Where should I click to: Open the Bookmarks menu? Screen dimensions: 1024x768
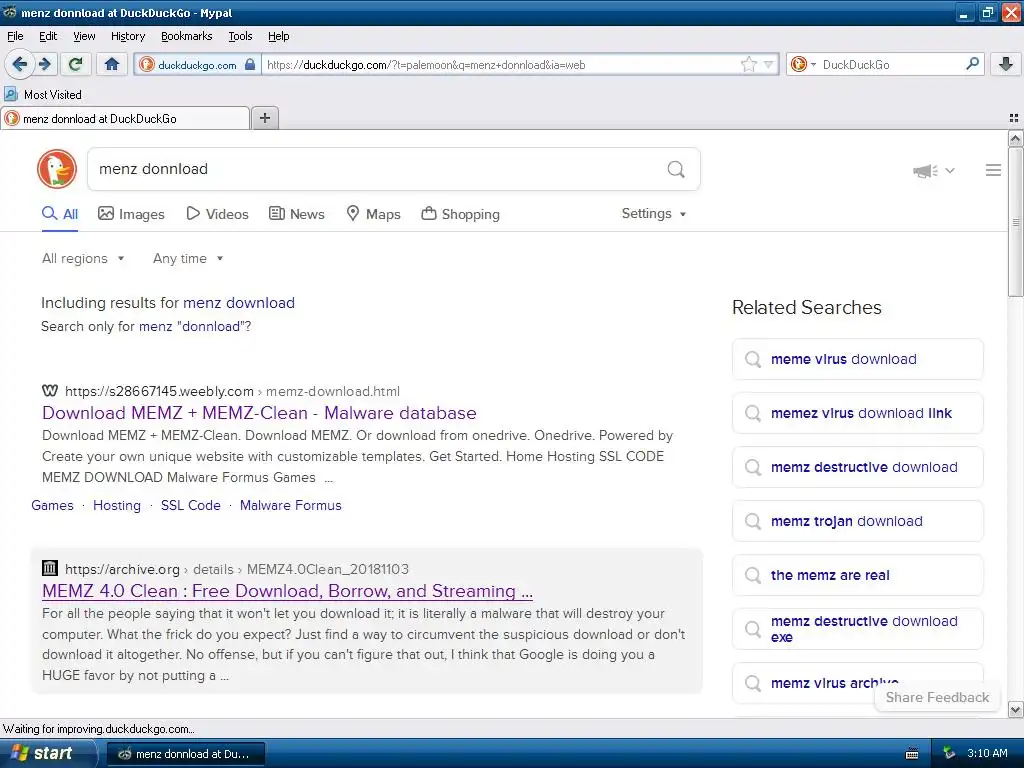(x=187, y=36)
